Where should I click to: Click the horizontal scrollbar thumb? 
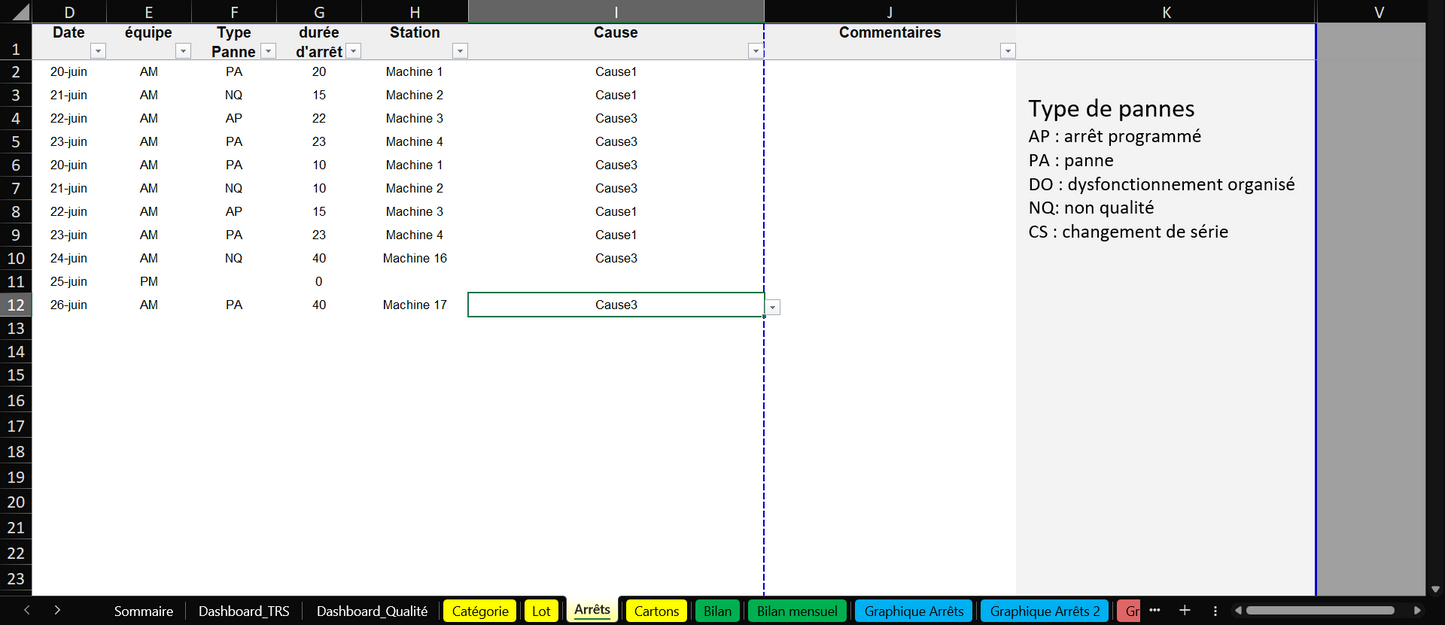(x=1319, y=610)
